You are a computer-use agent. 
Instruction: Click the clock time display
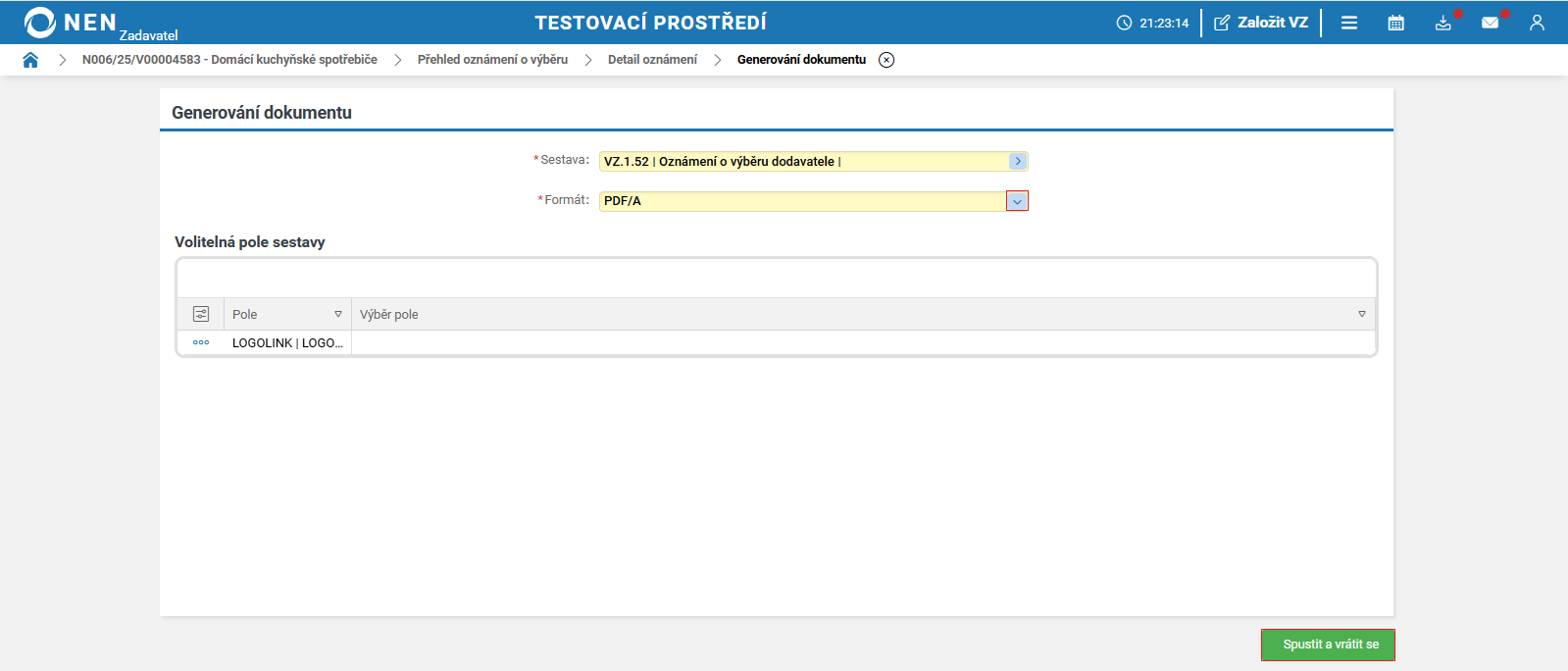click(x=1153, y=23)
